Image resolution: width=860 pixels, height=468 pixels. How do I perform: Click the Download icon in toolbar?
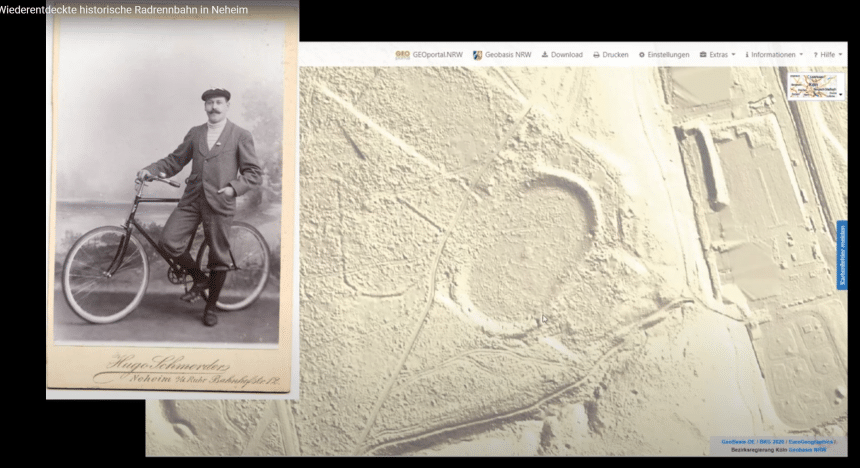(x=545, y=55)
